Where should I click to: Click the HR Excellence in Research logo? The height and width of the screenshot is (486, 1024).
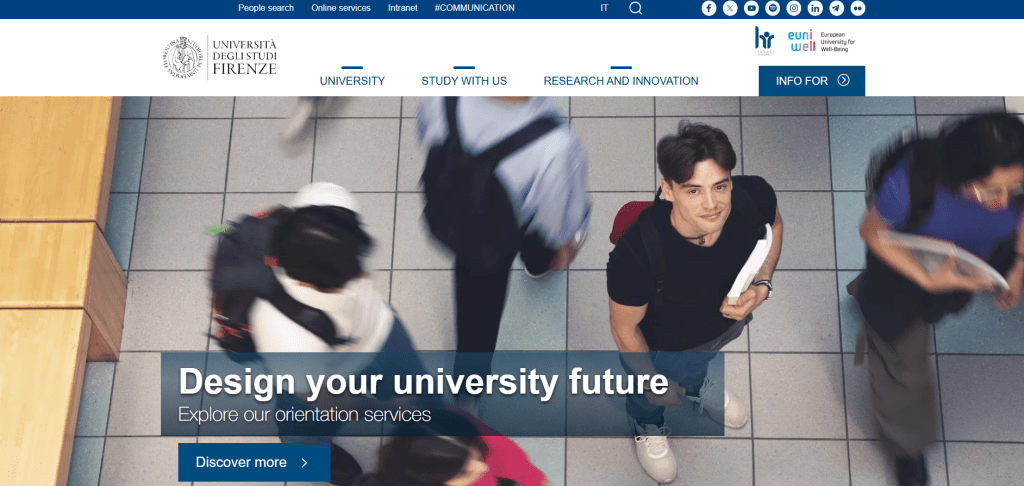[764, 40]
